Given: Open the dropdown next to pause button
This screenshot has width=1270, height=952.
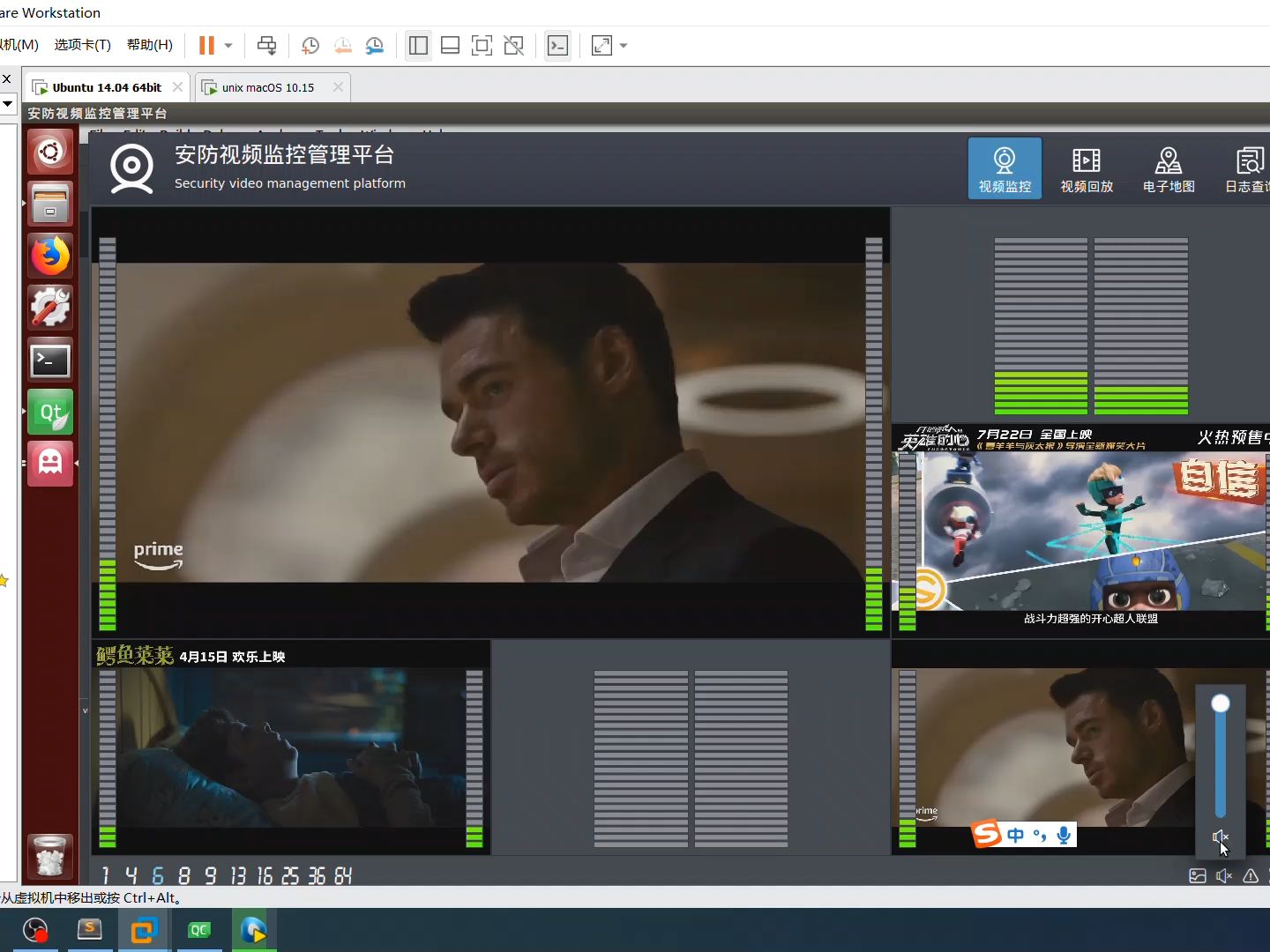Looking at the screenshot, I should pos(228,46).
